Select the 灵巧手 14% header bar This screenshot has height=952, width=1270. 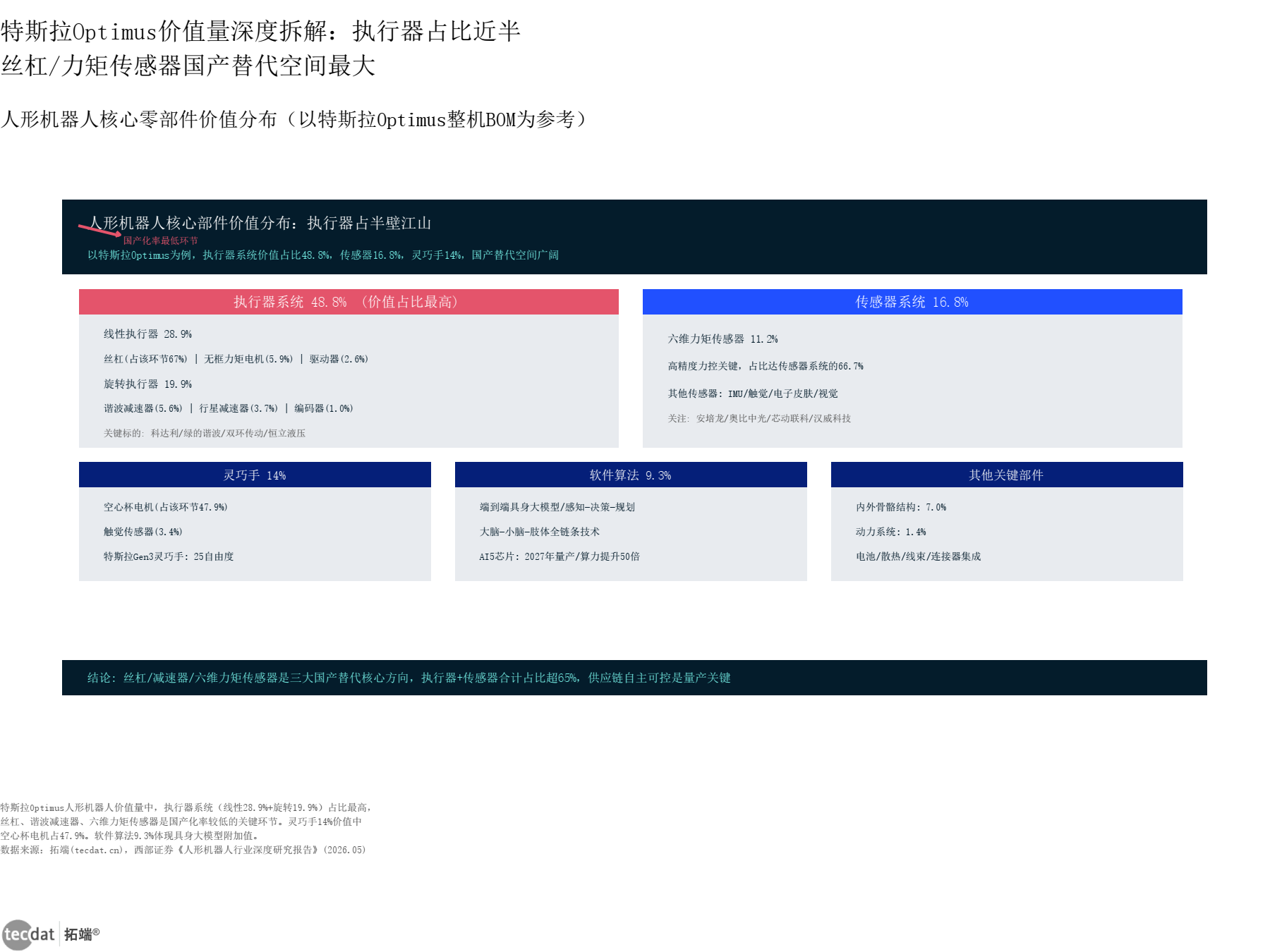(255, 475)
